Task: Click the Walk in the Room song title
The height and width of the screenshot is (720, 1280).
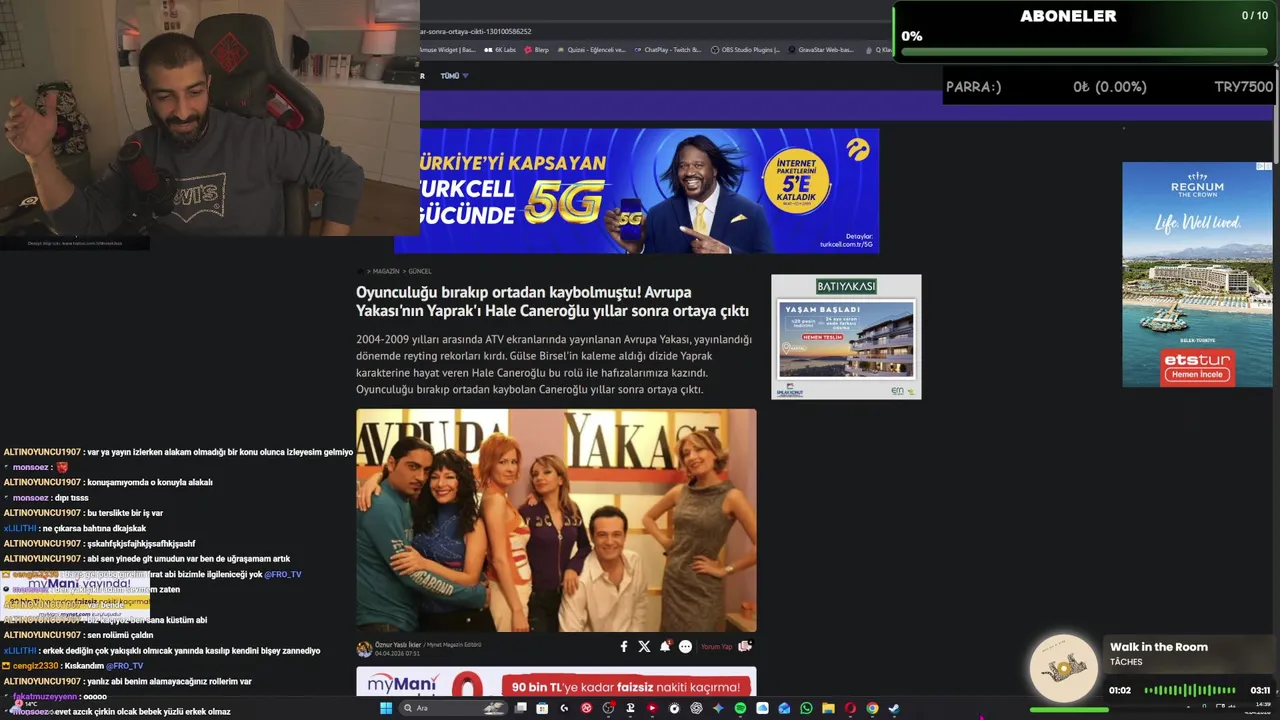Action: pyautogui.click(x=1159, y=647)
